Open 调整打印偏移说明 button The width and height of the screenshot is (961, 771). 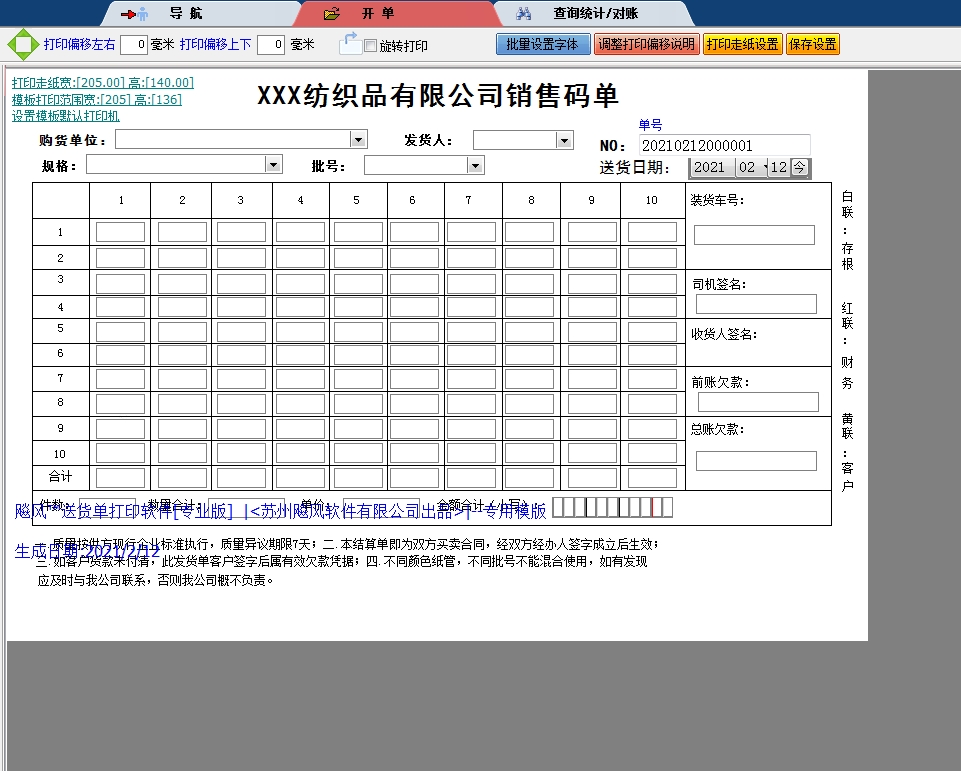(x=645, y=45)
